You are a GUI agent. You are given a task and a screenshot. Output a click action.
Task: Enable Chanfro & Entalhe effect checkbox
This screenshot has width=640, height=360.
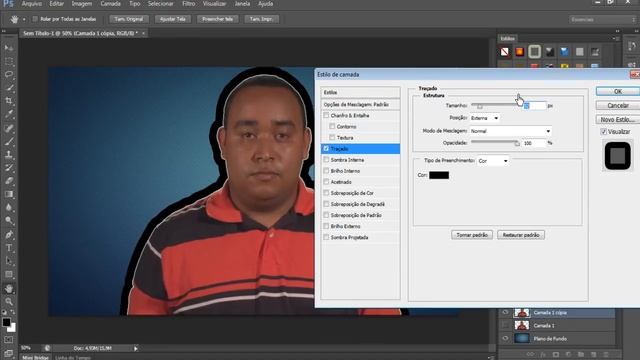326,116
